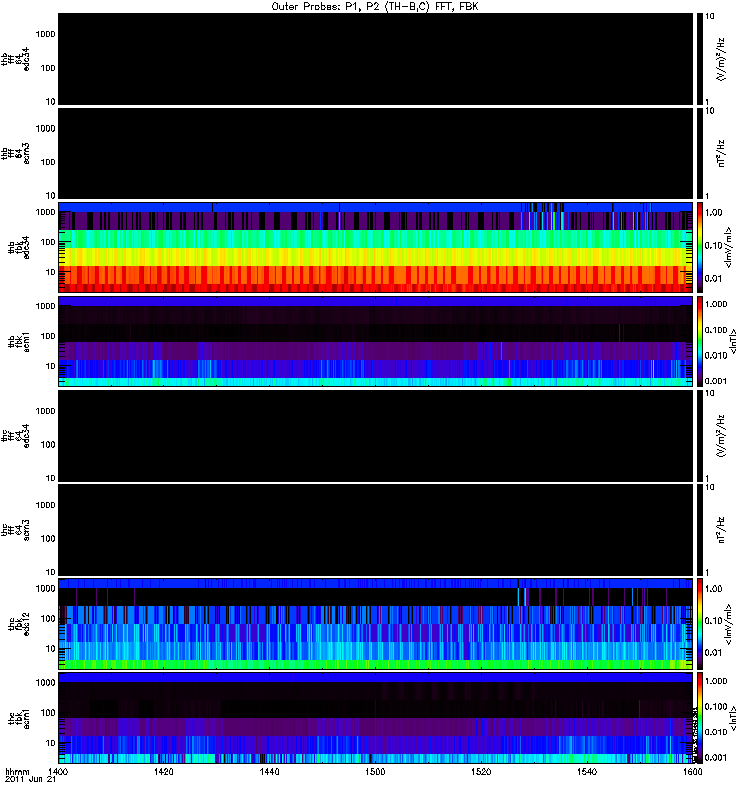
Task: Click the empty black thc fff scm3 panel
Action: [x=375, y=529]
